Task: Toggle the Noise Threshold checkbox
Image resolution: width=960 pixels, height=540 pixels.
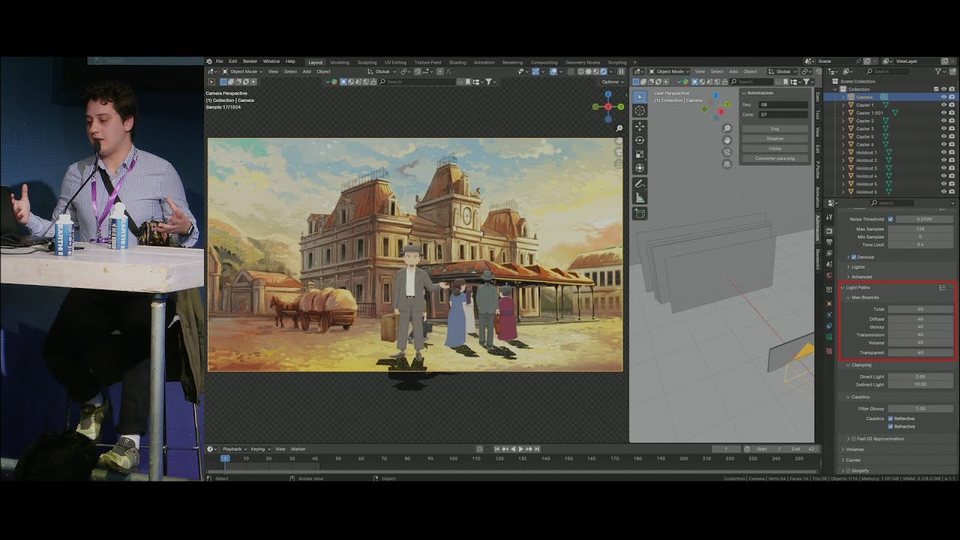Action: click(x=891, y=219)
